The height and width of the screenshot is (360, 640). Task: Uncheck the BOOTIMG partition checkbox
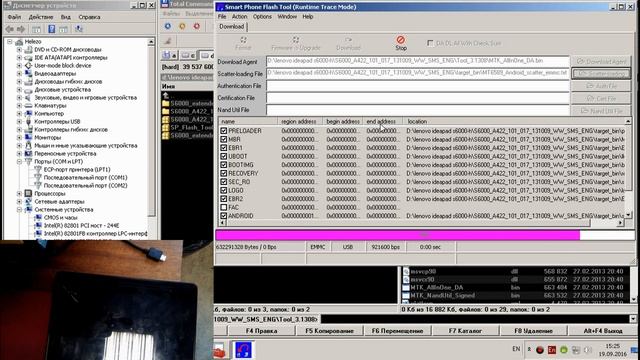[x=223, y=165]
